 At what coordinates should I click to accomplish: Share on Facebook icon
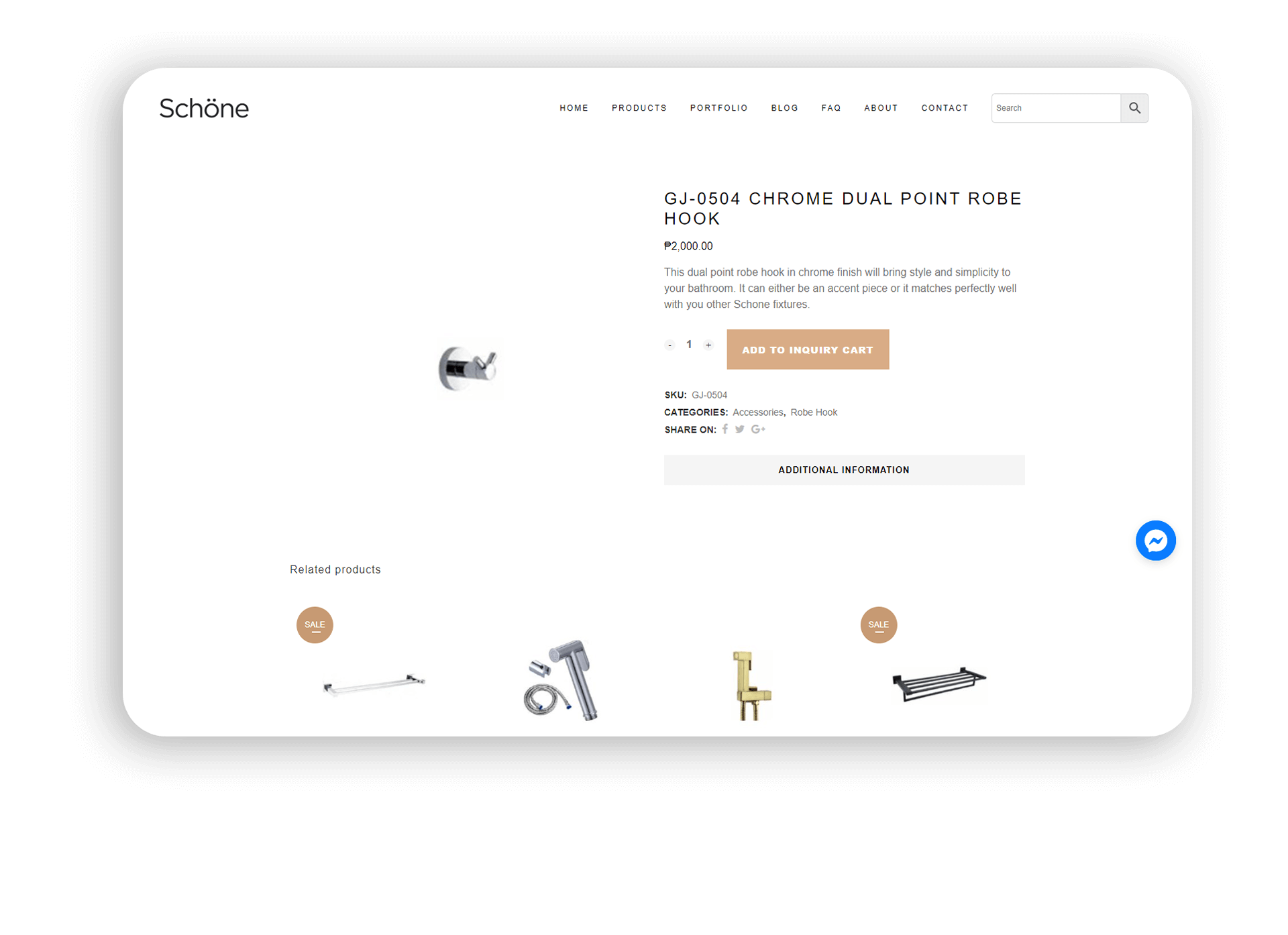coord(725,429)
